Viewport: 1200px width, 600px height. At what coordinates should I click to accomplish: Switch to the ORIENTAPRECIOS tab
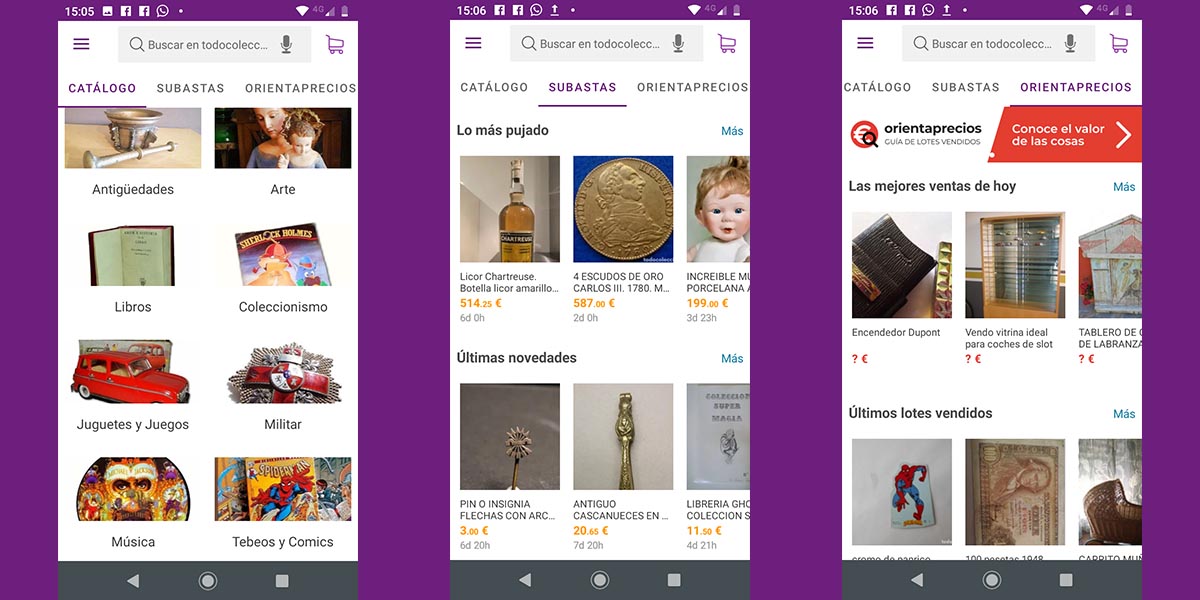coord(1075,87)
